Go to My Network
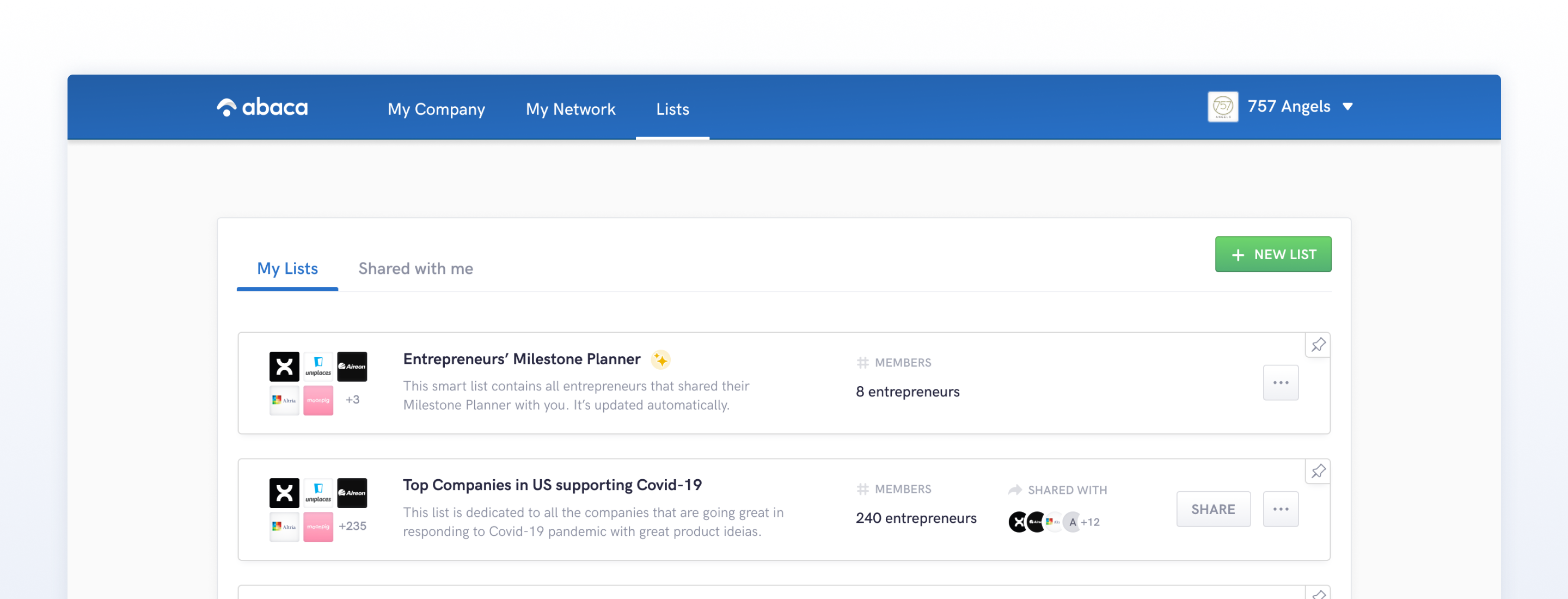This screenshot has width=1568, height=599. 571,109
